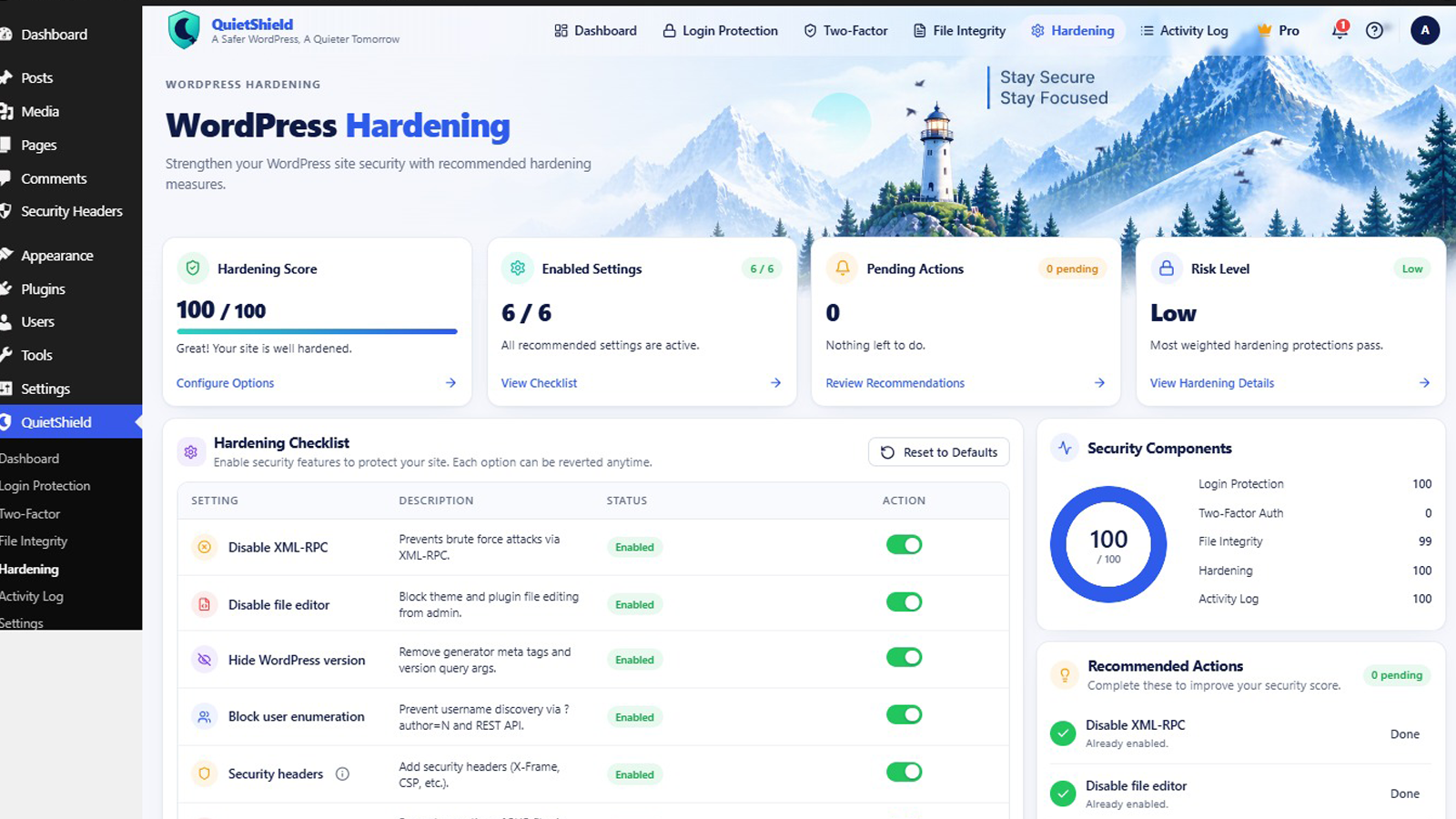Toggle off Disable file editor switch

point(905,602)
